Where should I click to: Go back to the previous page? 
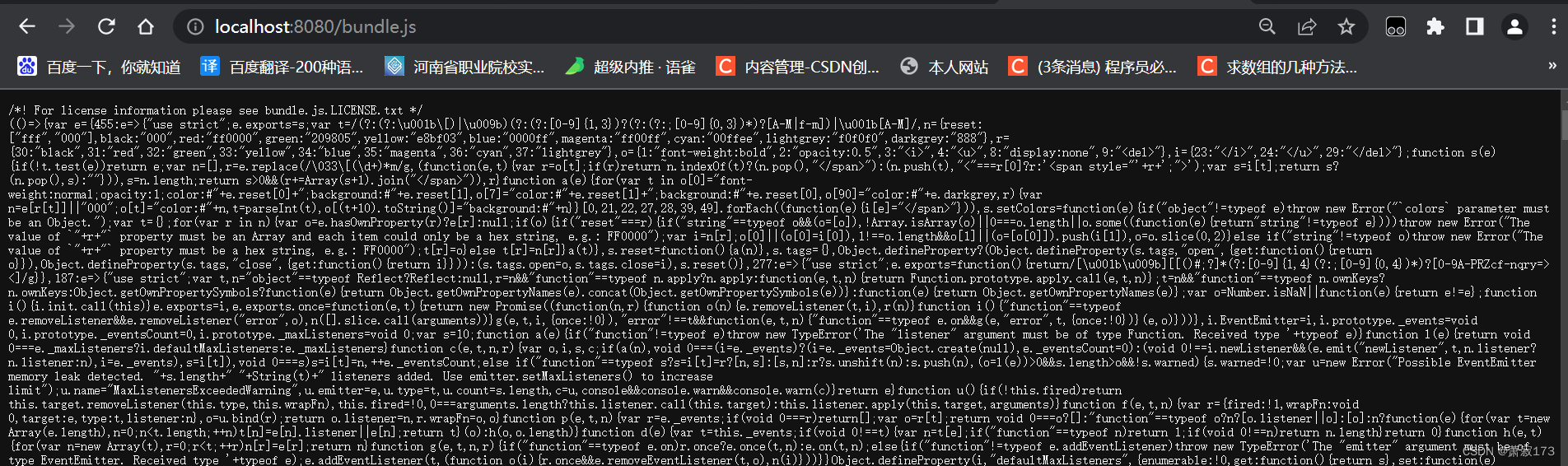click(x=27, y=26)
